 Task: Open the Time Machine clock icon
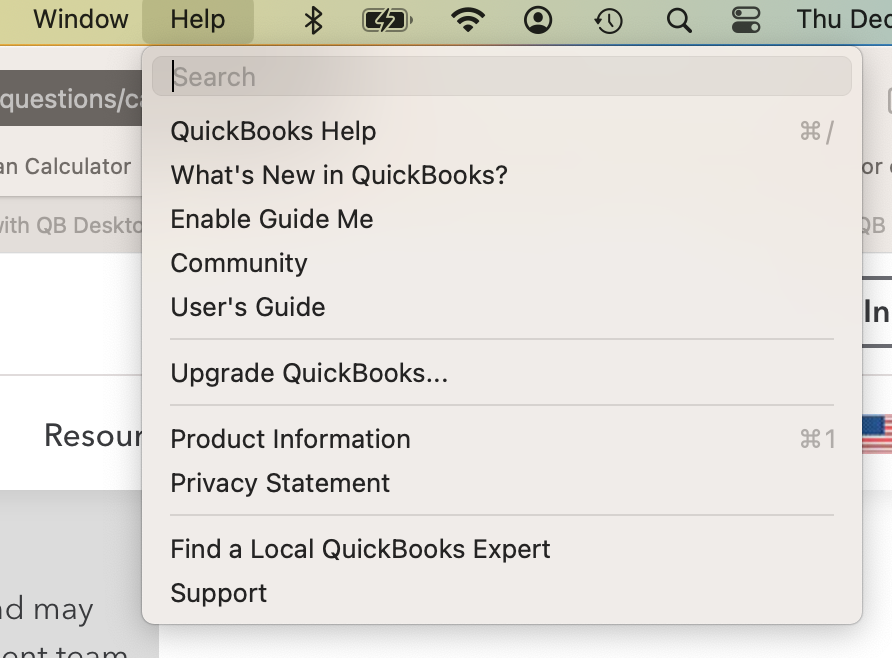click(607, 19)
